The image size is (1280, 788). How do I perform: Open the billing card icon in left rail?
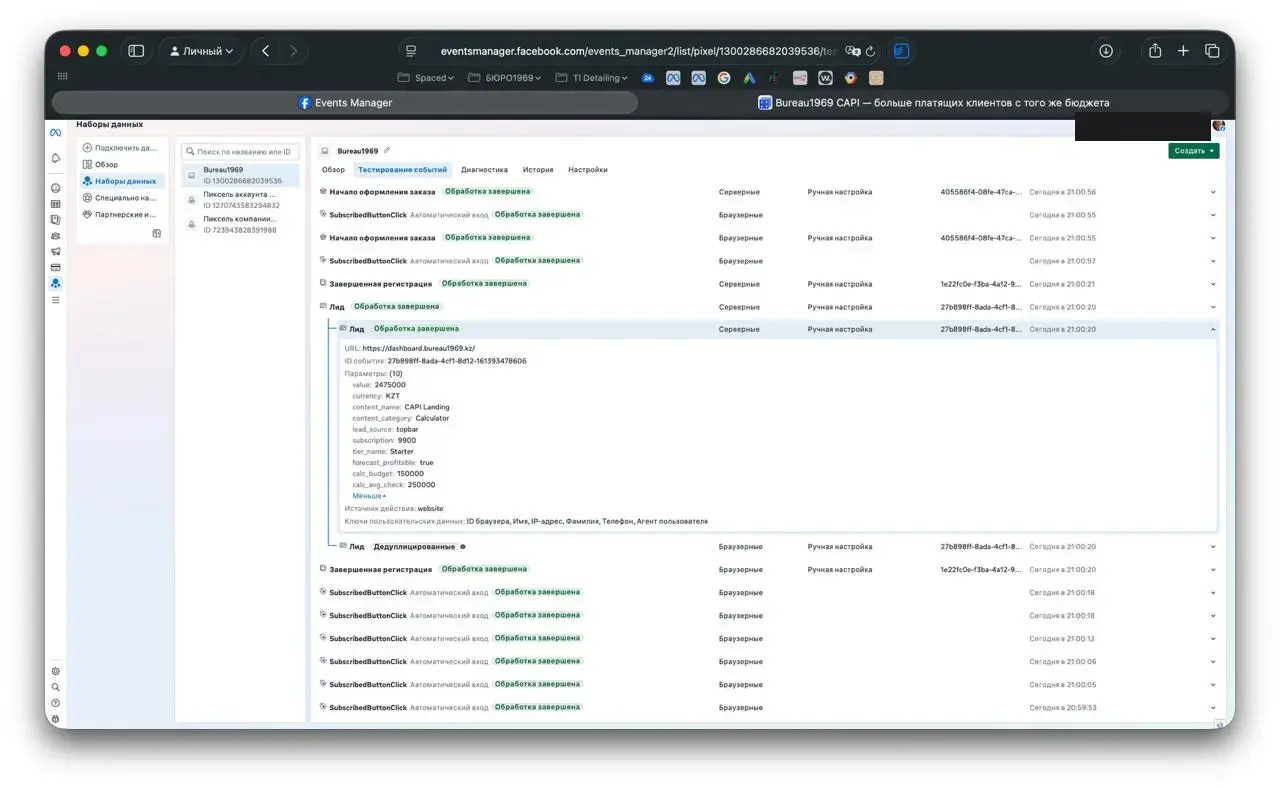pyautogui.click(x=55, y=267)
